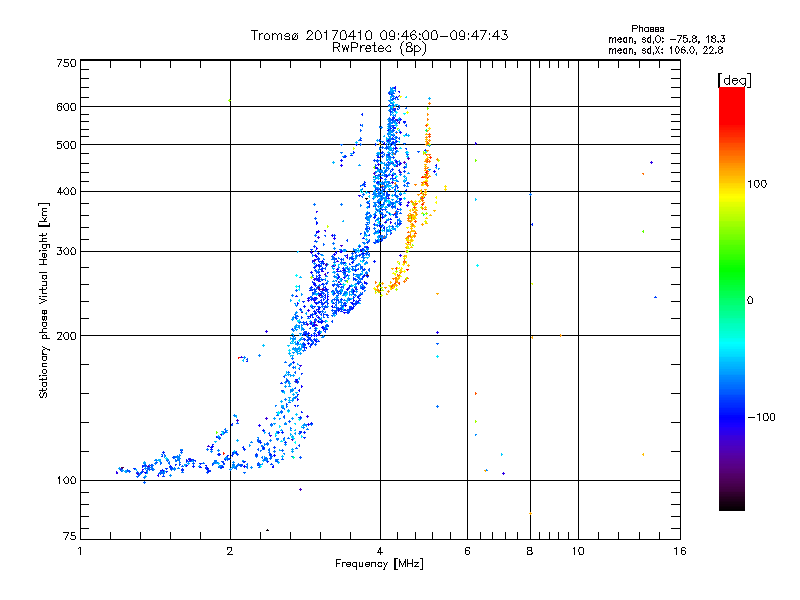Click y-axis tick label '500'

click(x=66, y=145)
